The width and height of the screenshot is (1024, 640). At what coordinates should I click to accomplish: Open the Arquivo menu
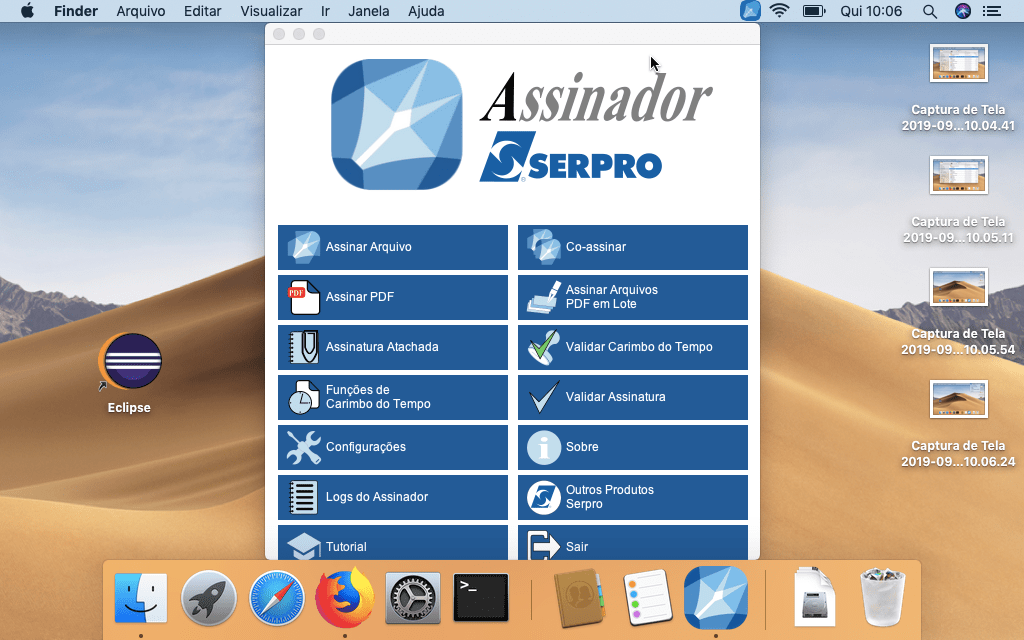[141, 11]
